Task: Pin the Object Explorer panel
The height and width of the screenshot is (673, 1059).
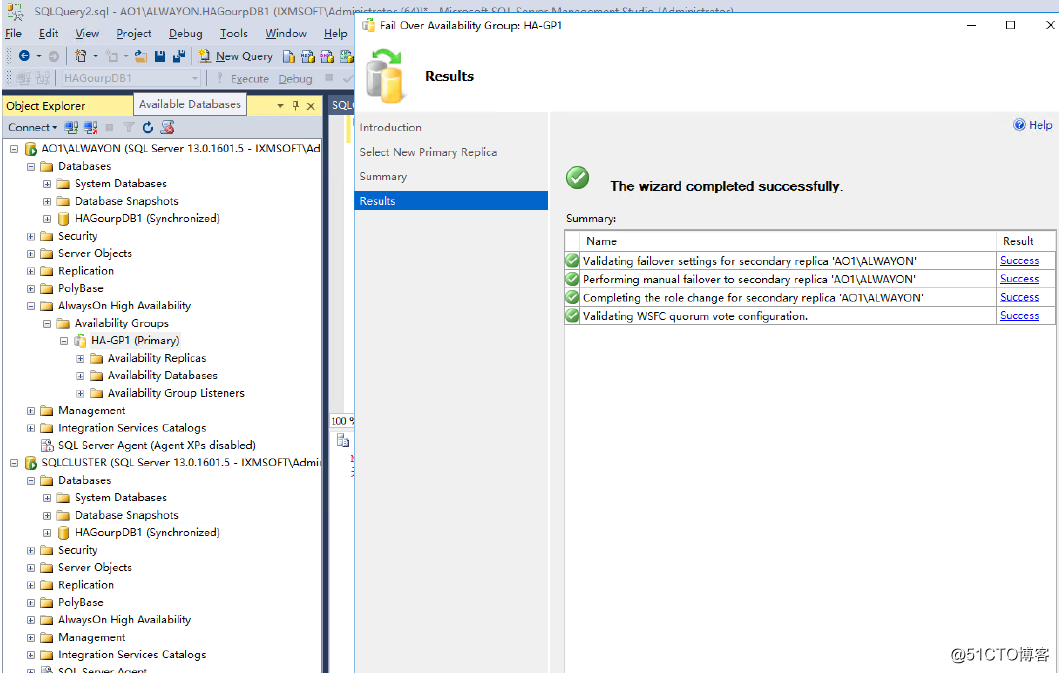Action: click(x=295, y=105)
